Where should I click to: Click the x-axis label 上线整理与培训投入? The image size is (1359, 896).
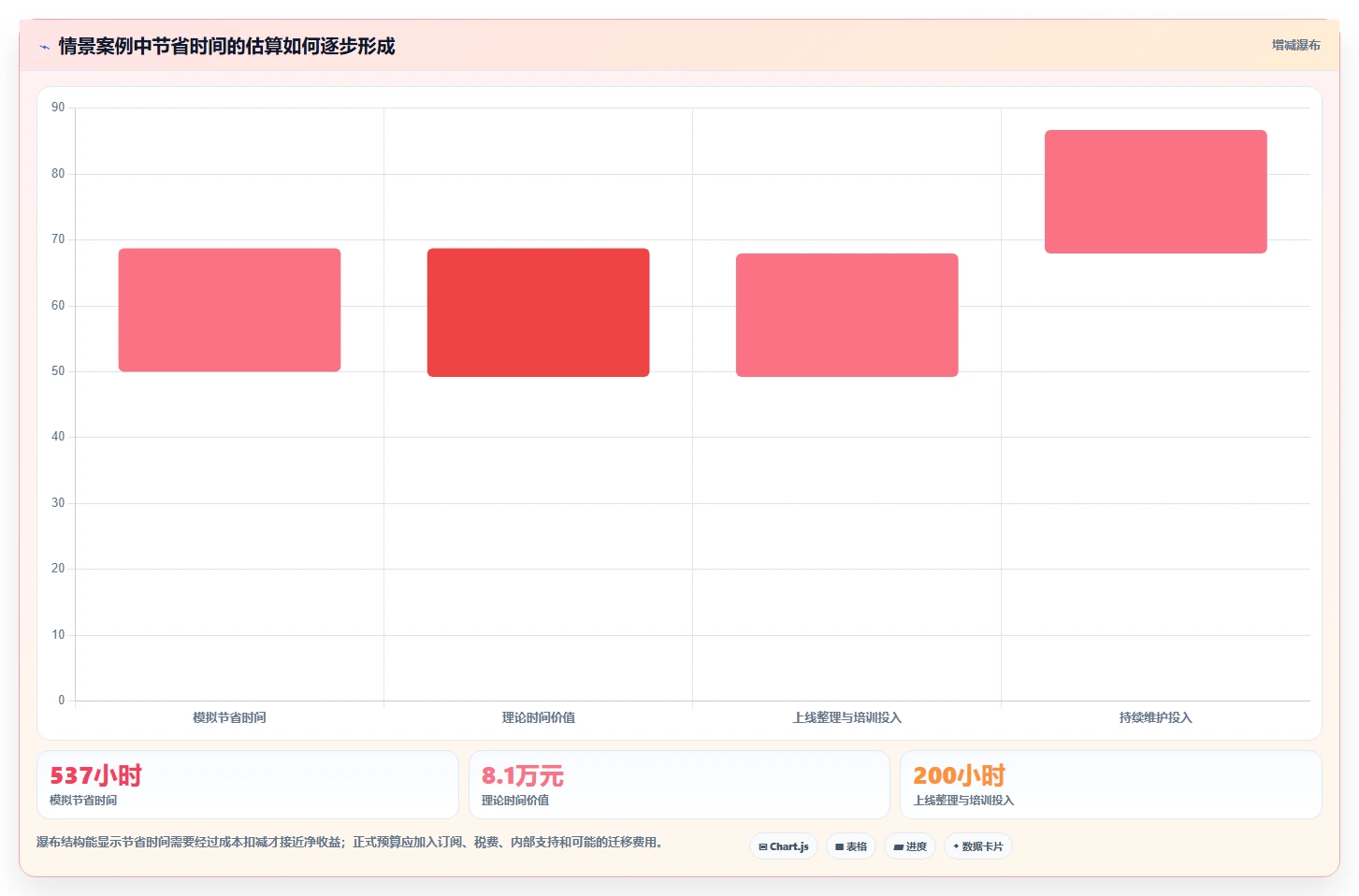coord(846,717)
